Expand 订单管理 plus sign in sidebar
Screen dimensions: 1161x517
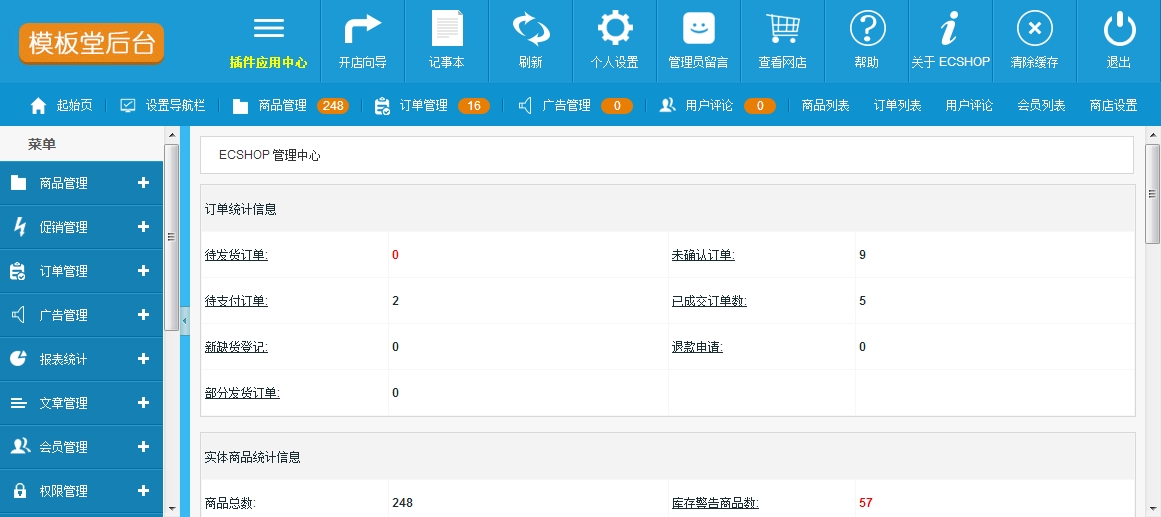[x=143, y=271]
